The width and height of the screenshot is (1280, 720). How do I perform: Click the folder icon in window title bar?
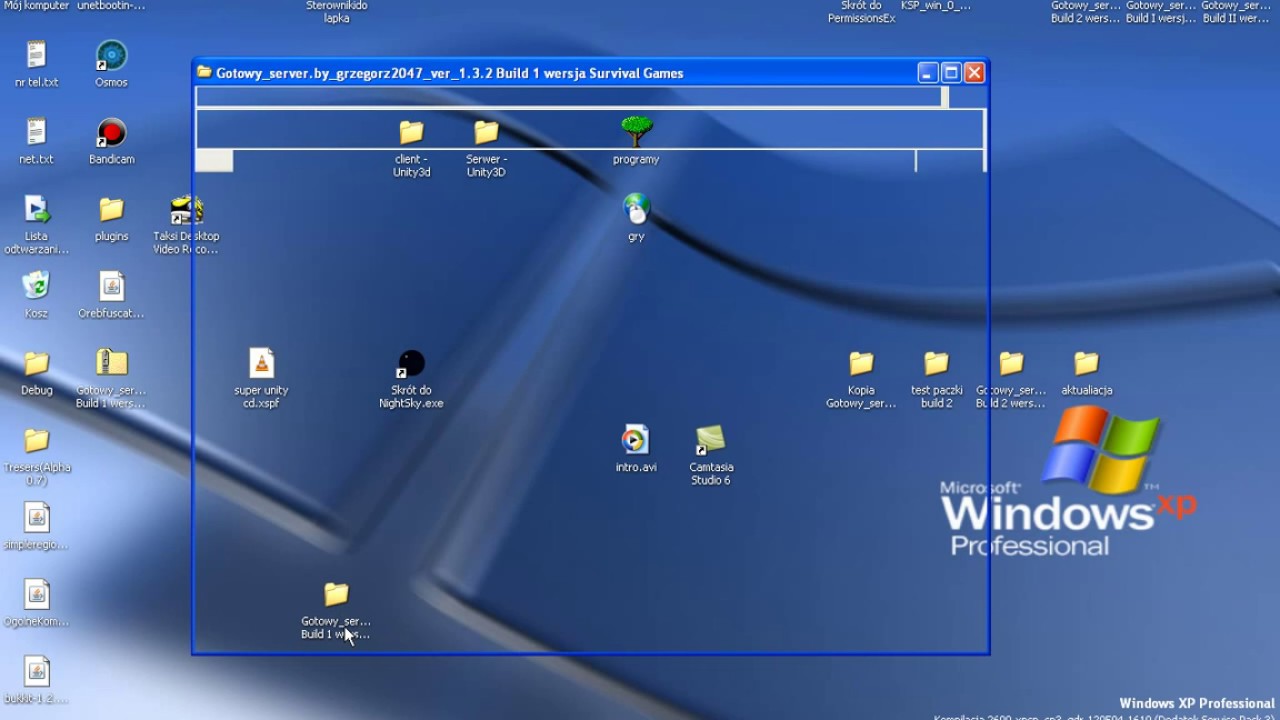(x=204, y=72)
